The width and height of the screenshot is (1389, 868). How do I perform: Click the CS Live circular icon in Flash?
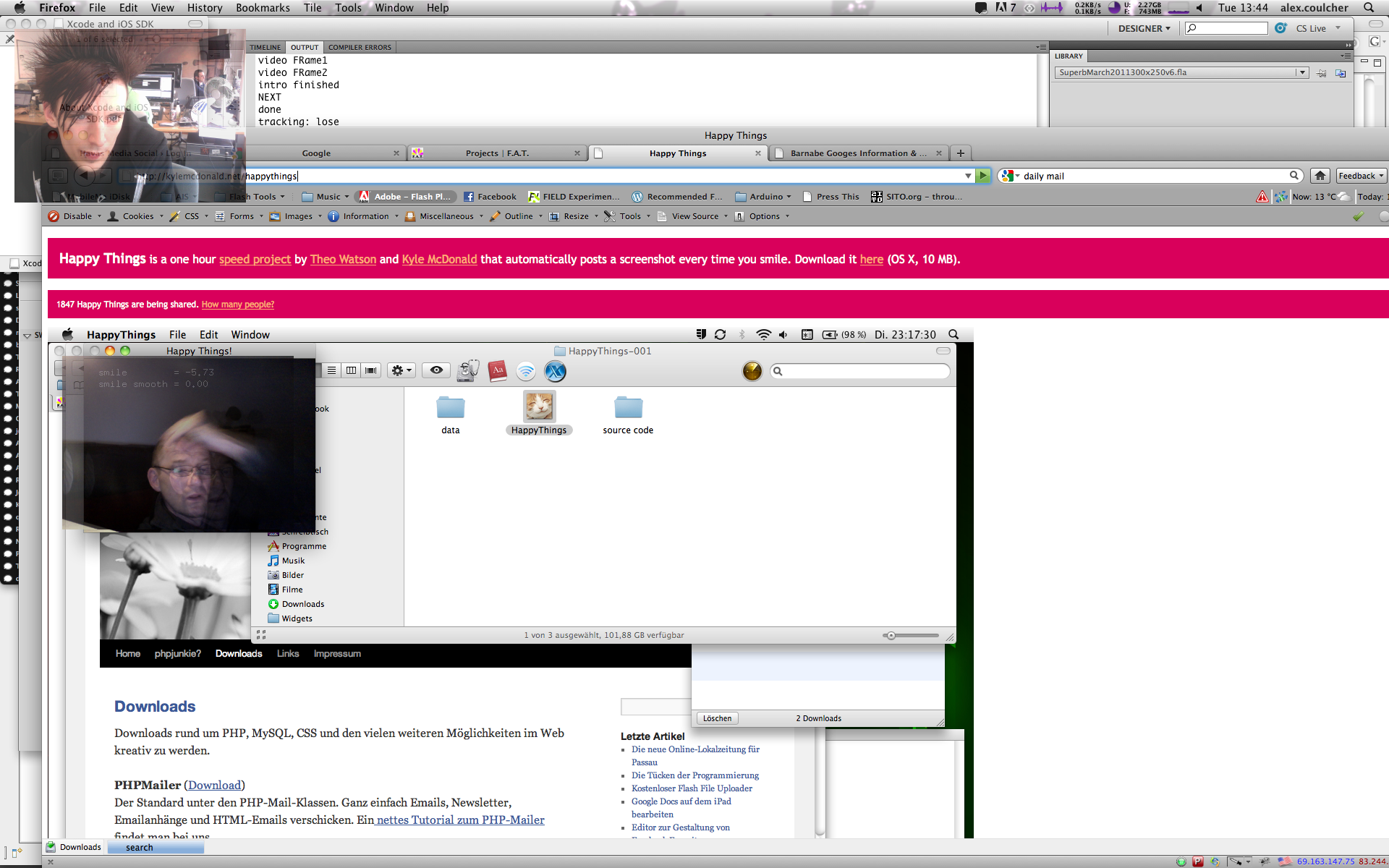click(x=1280, y=28)
